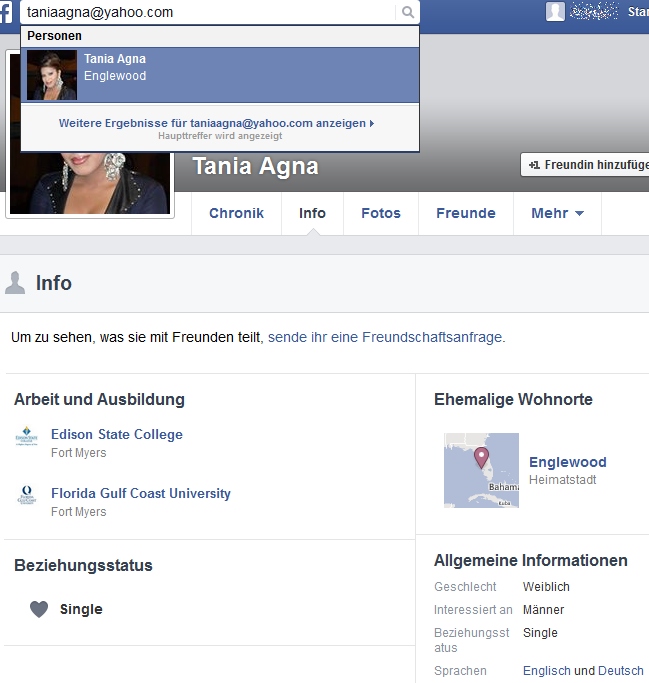Click the user avatar icon in top bar
This screenshot has width=649, height=683.
555,11
